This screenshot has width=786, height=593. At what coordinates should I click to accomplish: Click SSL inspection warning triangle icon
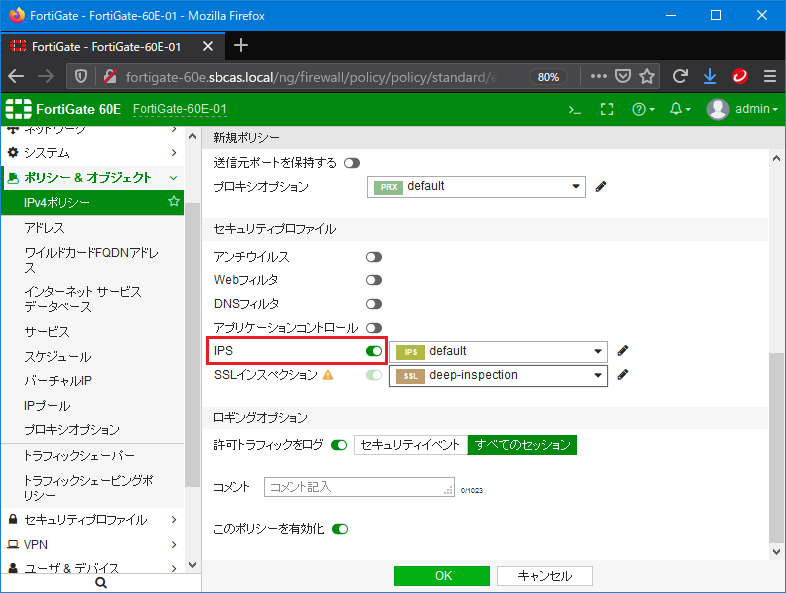pos(328,375)
